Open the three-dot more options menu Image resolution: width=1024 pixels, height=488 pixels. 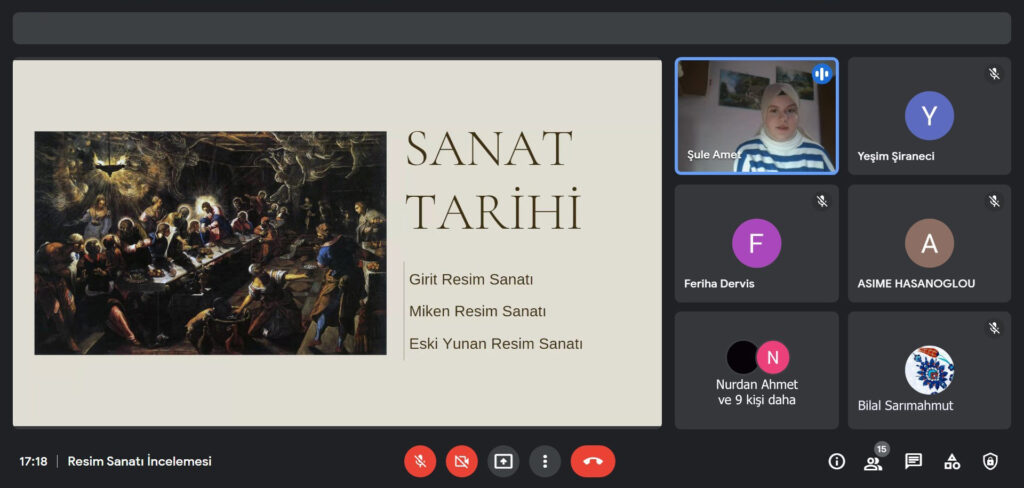[x=545, y=461]
